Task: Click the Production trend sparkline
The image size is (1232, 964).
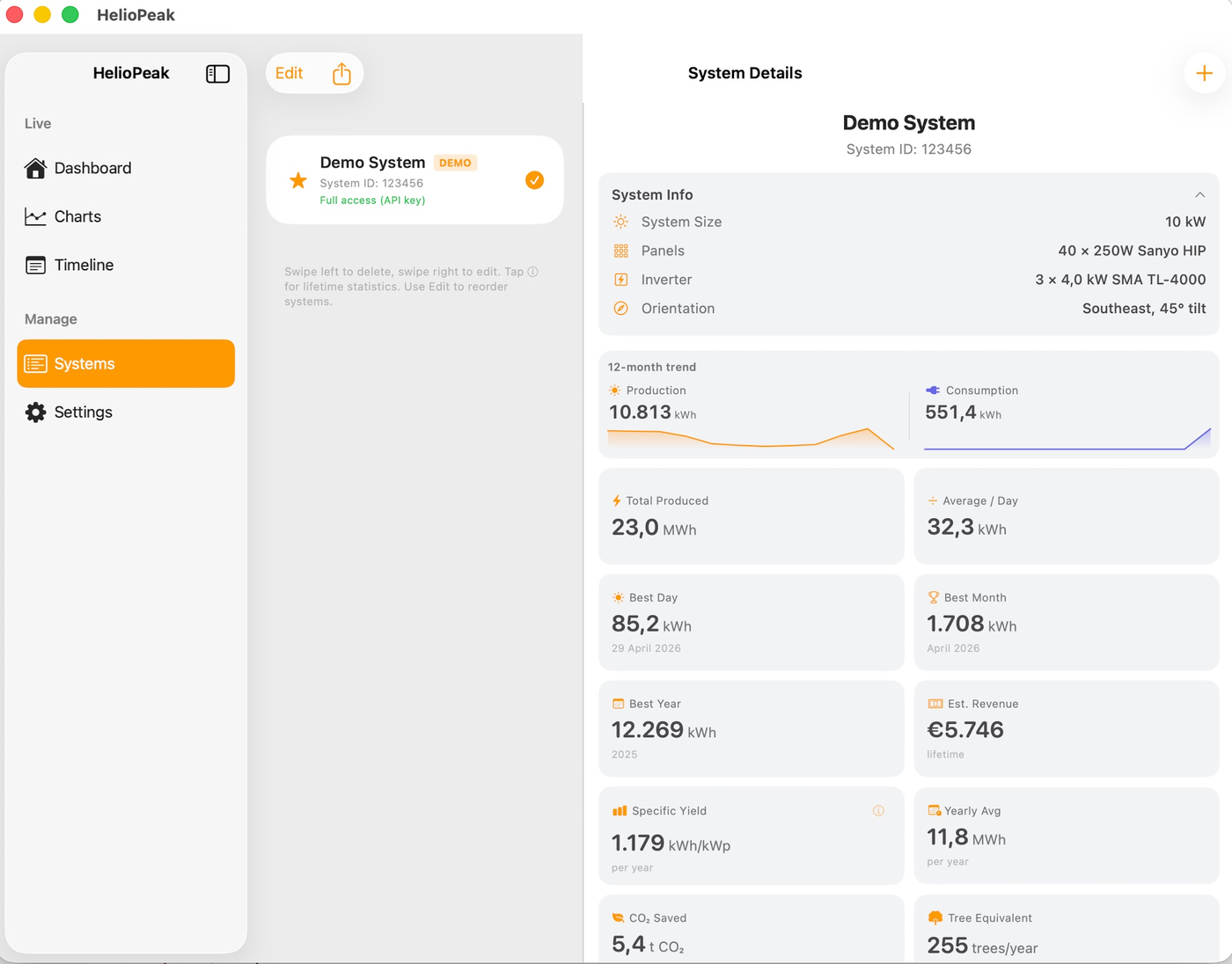Action: coord(751,439)
